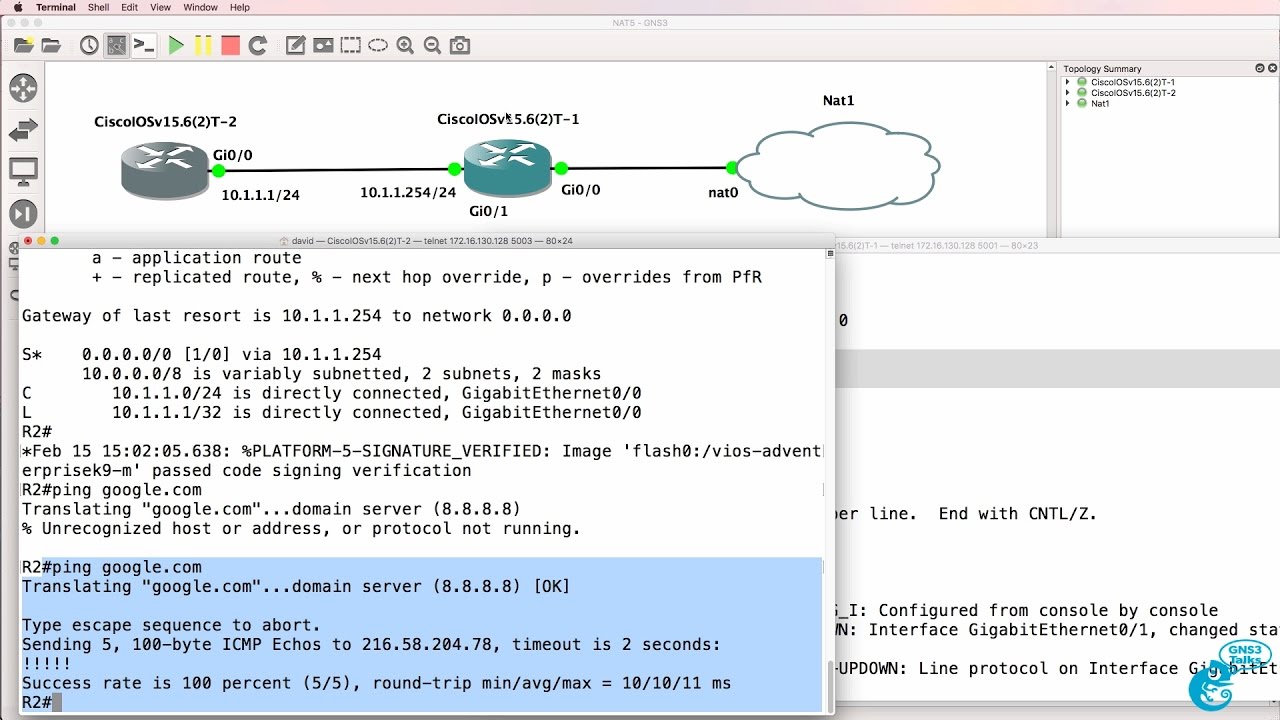Click the "Success rate is 100 percent" line
The height and width of the screenshot is (720, 1280).
376,684
